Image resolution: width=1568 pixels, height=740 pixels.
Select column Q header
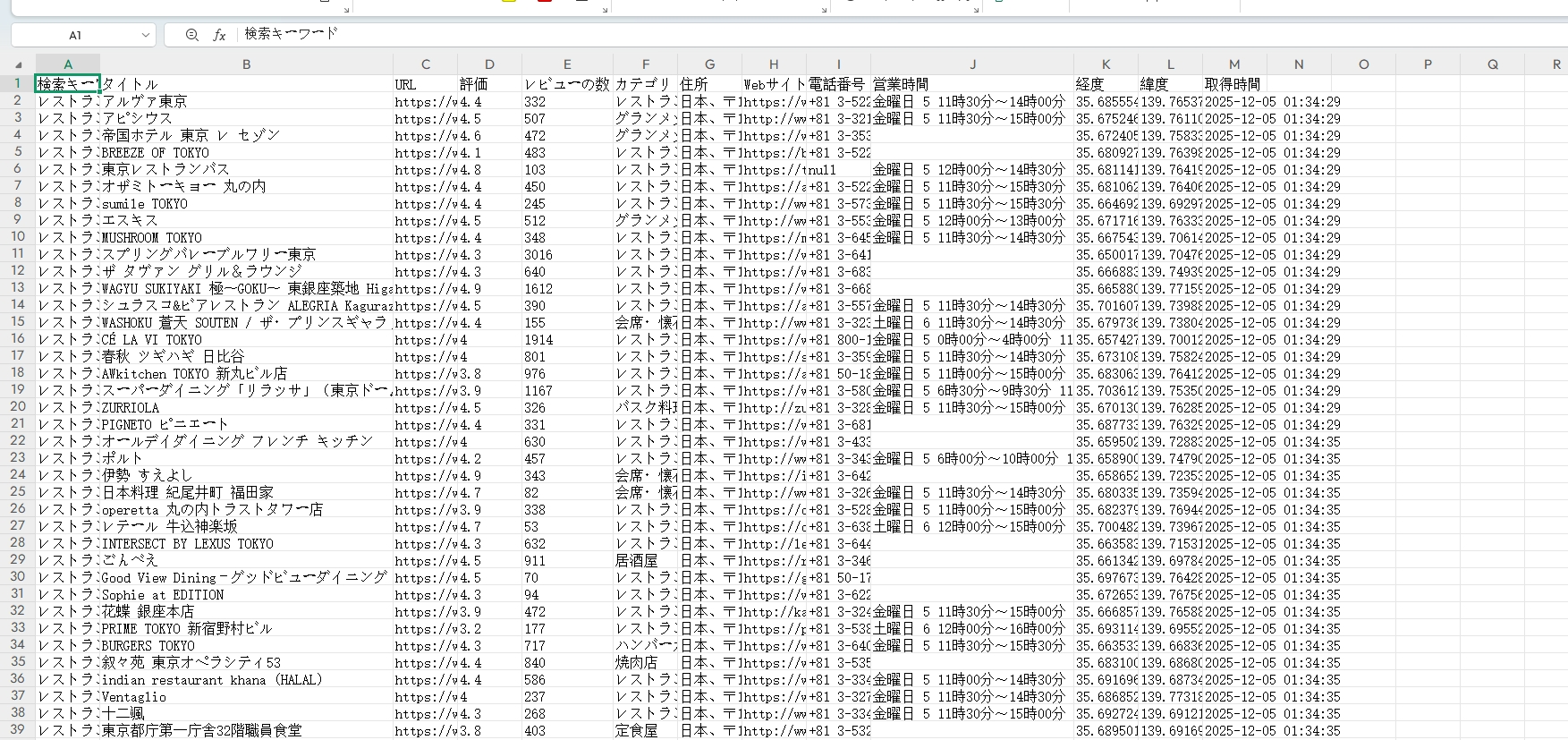point(1492,64)
